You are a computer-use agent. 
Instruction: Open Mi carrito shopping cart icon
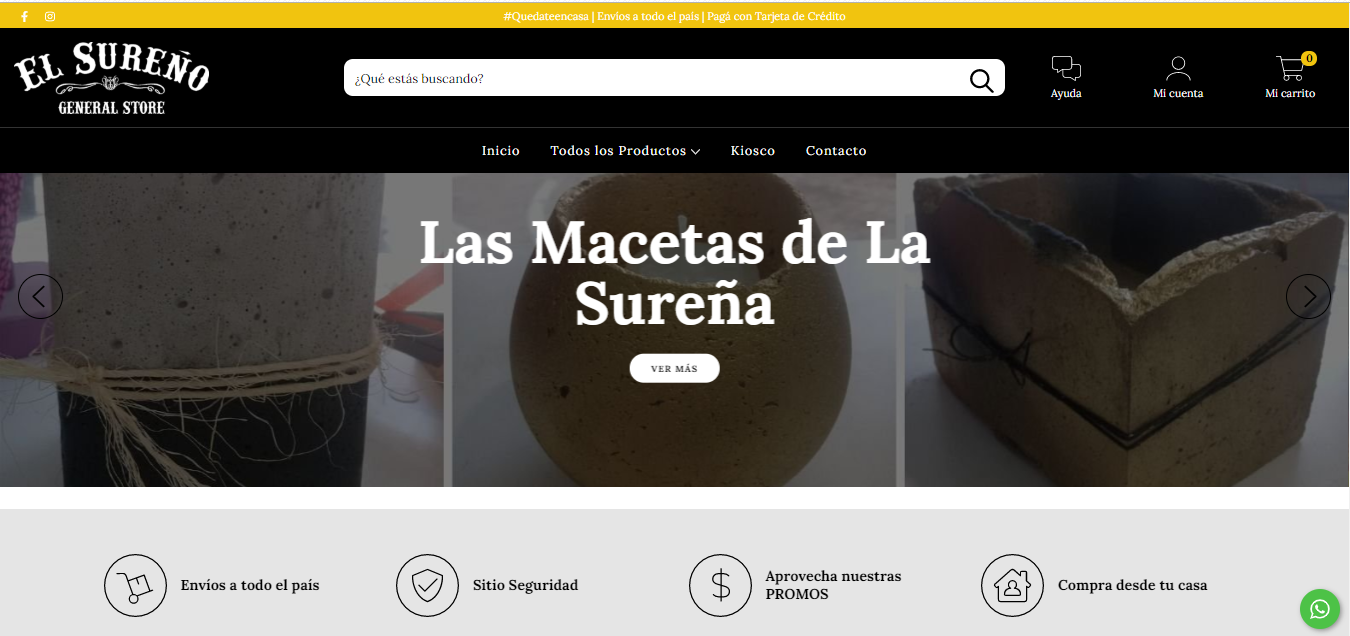[1291, 68]
